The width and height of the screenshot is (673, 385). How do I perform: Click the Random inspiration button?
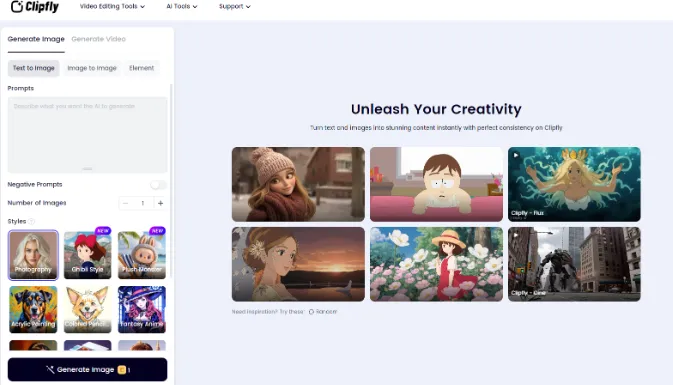point(323,312)
